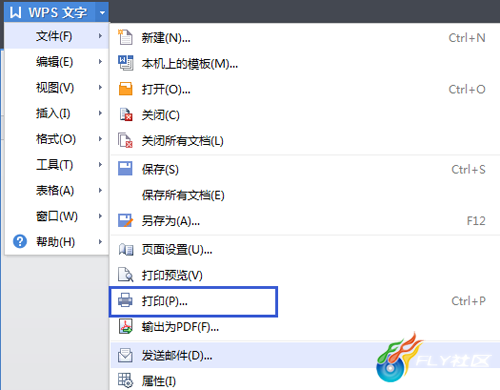Choose 输出为PDF(F)... entry
Screen dimensions: 500x390
pos(305,327)
